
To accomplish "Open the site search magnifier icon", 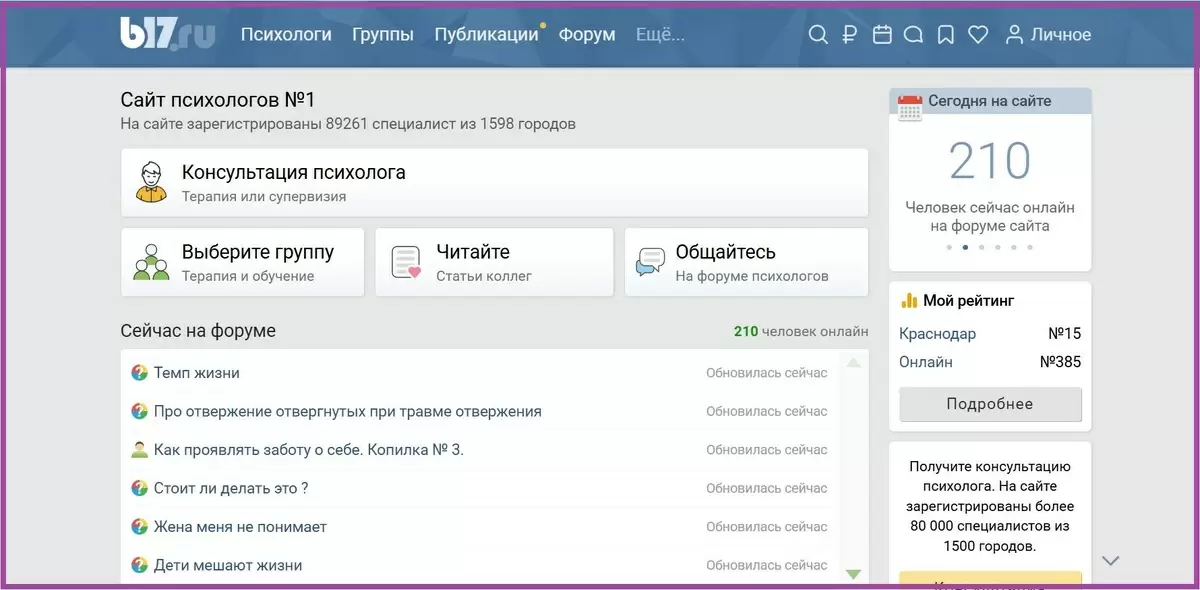I will 817,34.
